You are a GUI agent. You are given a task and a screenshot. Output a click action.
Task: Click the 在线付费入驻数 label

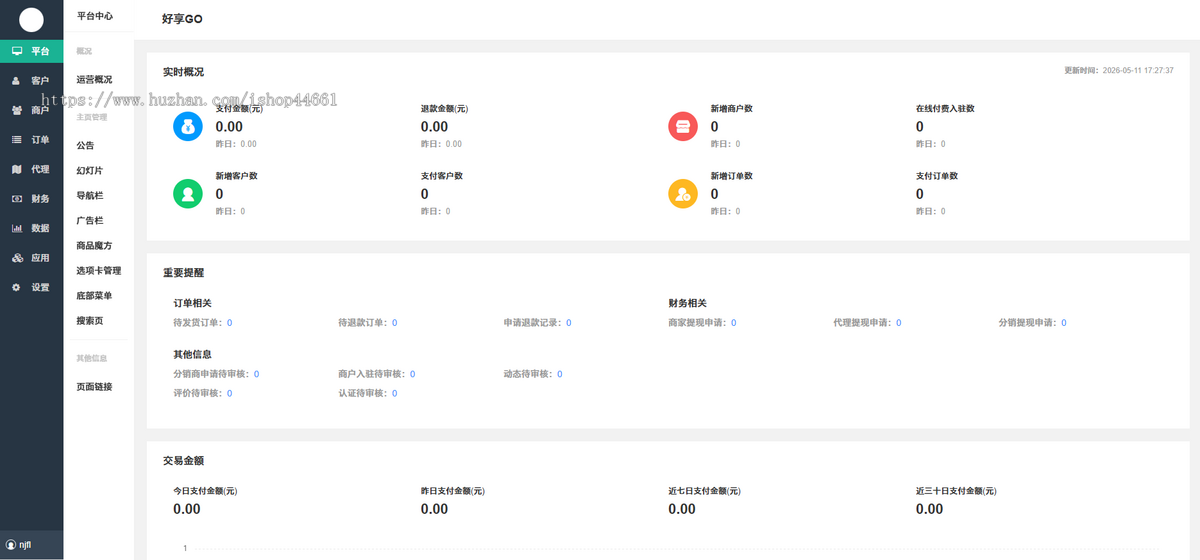click(945, 108)
